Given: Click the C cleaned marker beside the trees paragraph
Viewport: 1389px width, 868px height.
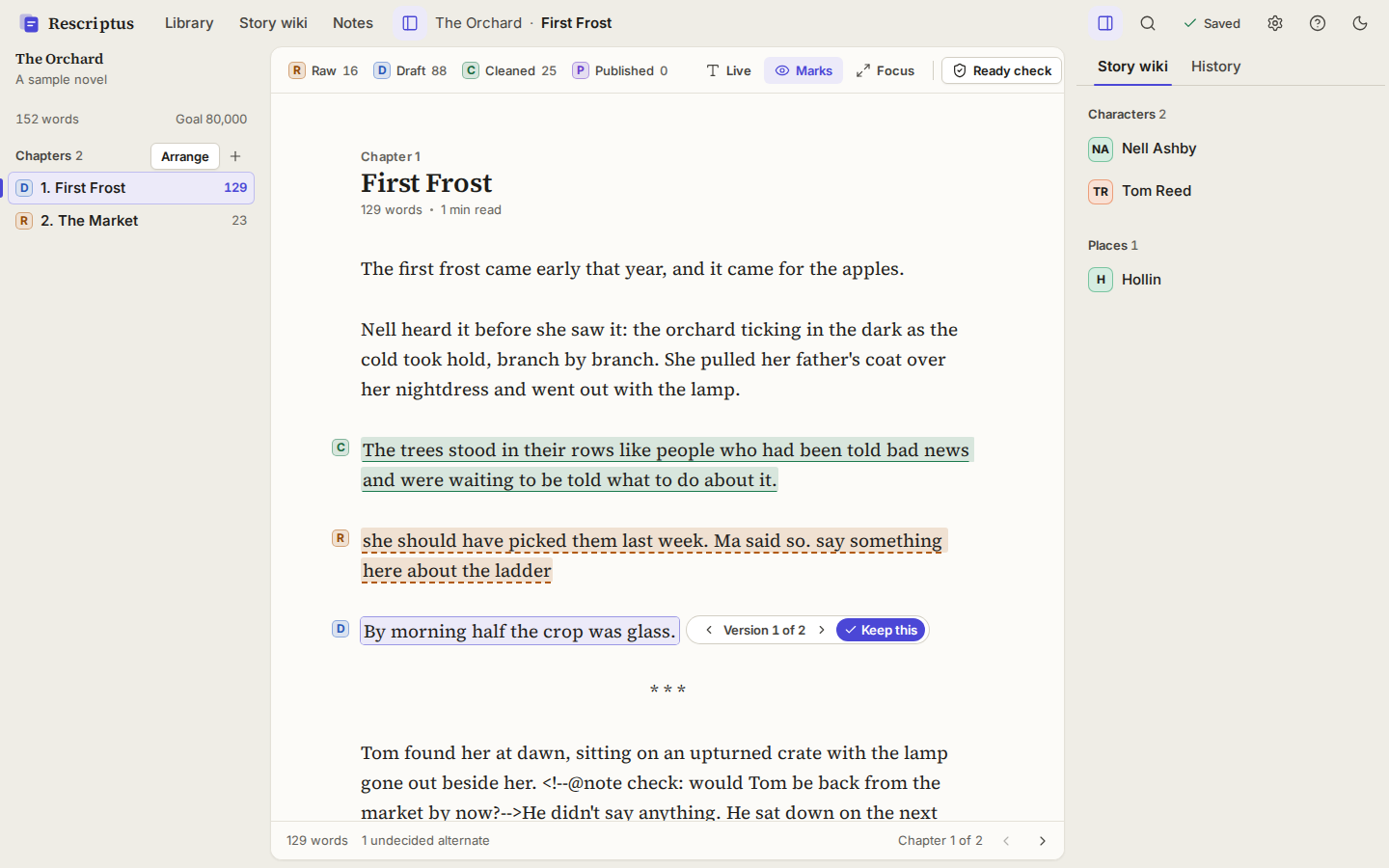Looking at the screenshot, I should 340,448.
